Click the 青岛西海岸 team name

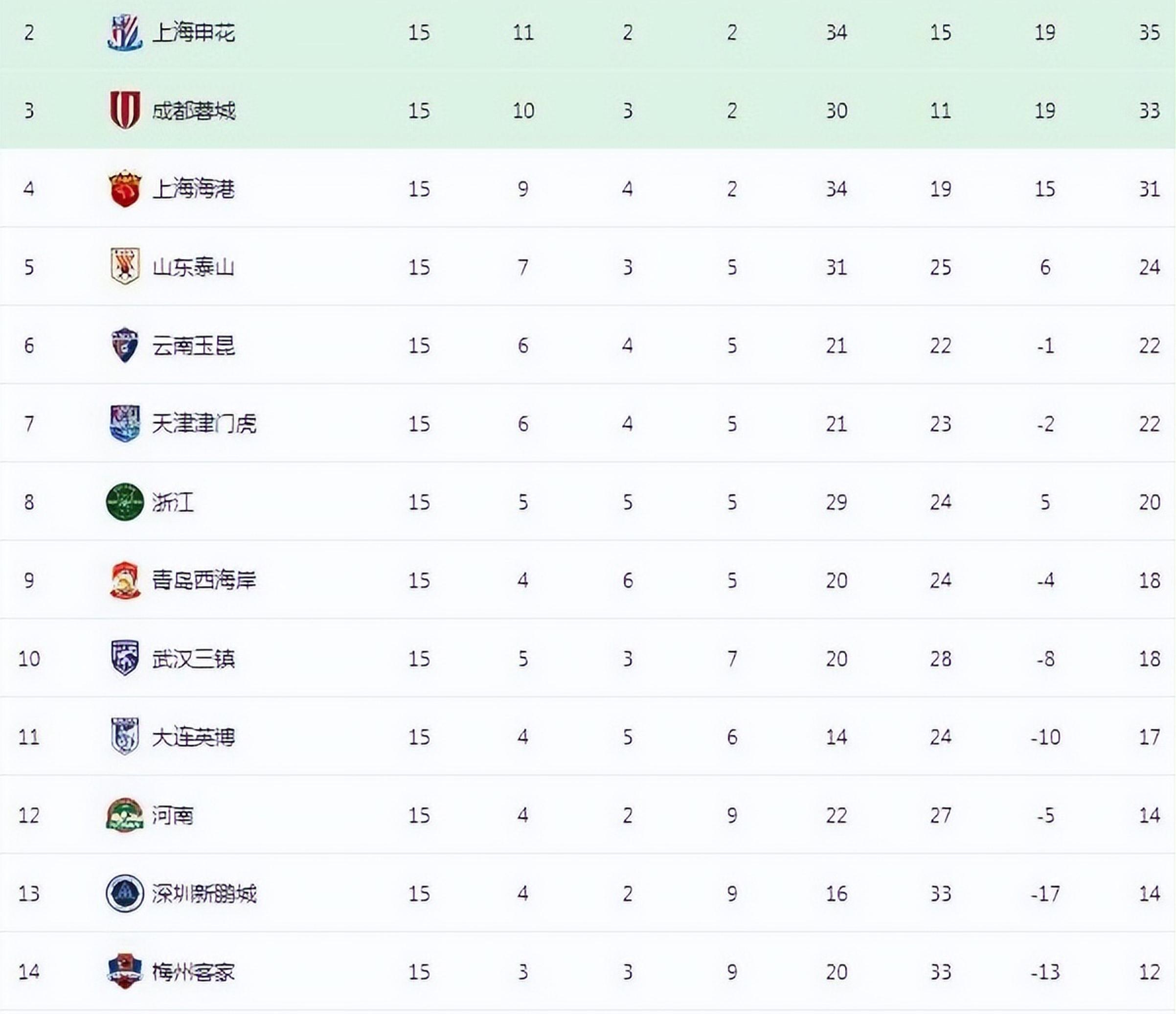[x=204, y=580]
